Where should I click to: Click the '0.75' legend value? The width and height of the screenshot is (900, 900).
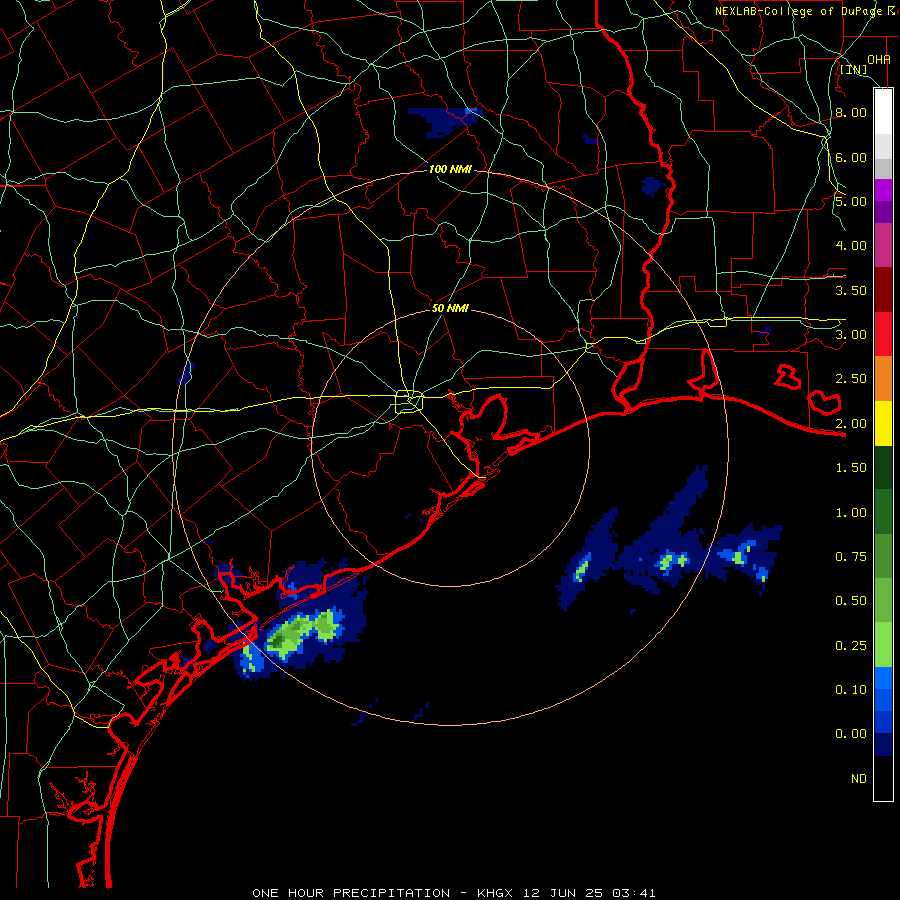(851, 556)
